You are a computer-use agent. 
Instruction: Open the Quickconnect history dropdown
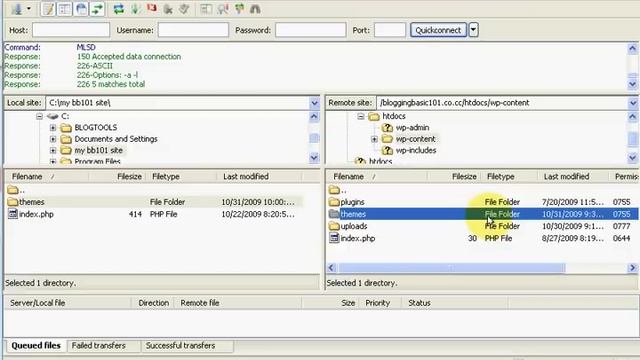tap(473, 30)
